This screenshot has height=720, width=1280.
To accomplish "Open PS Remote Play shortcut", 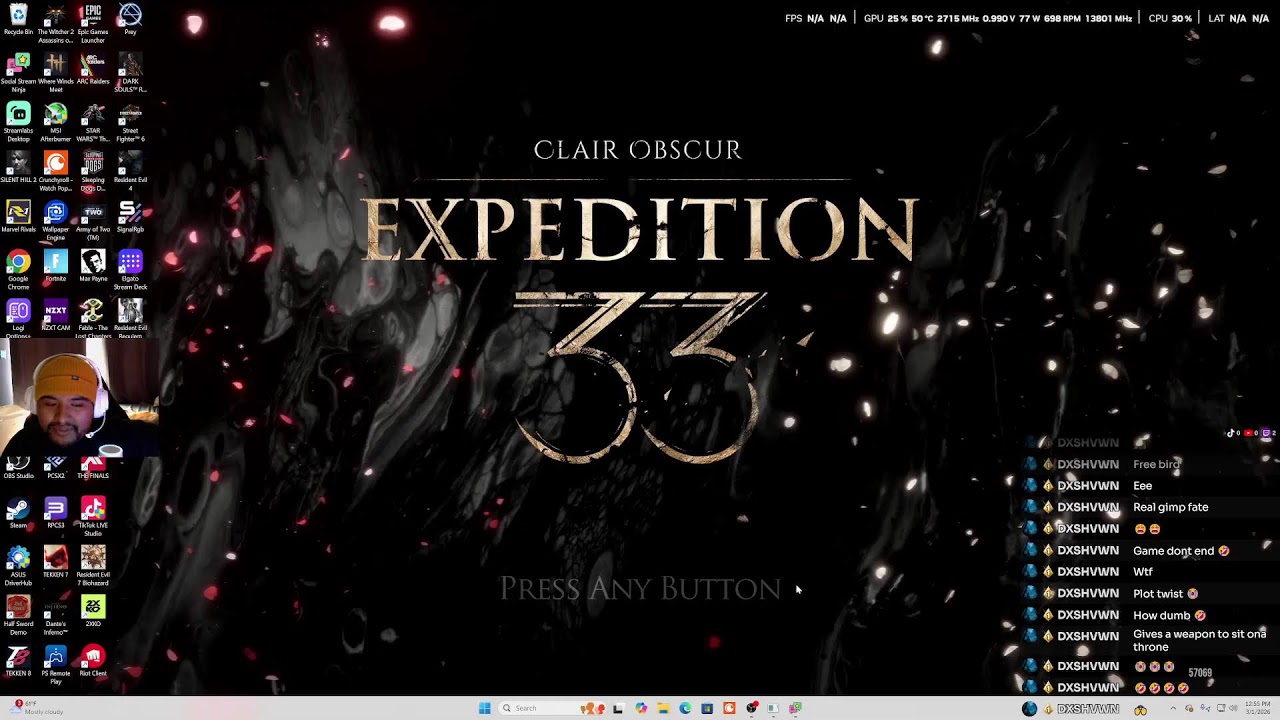I will coord(55,666).
